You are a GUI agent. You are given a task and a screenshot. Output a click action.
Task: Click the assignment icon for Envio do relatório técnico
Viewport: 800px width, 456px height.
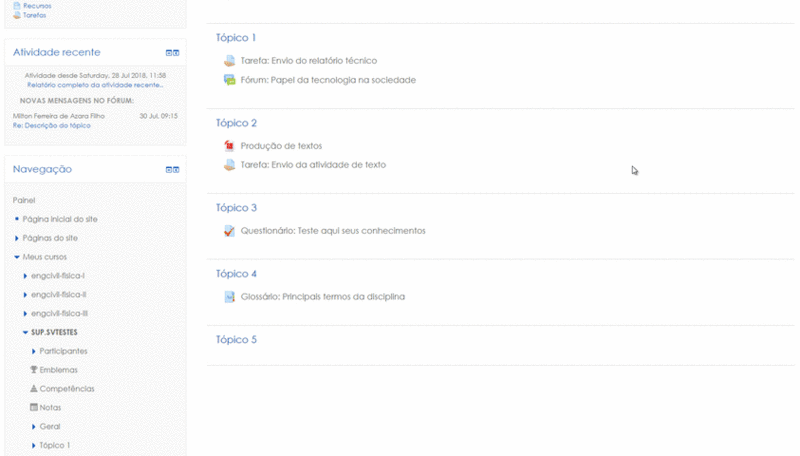(x=230, y=61)
